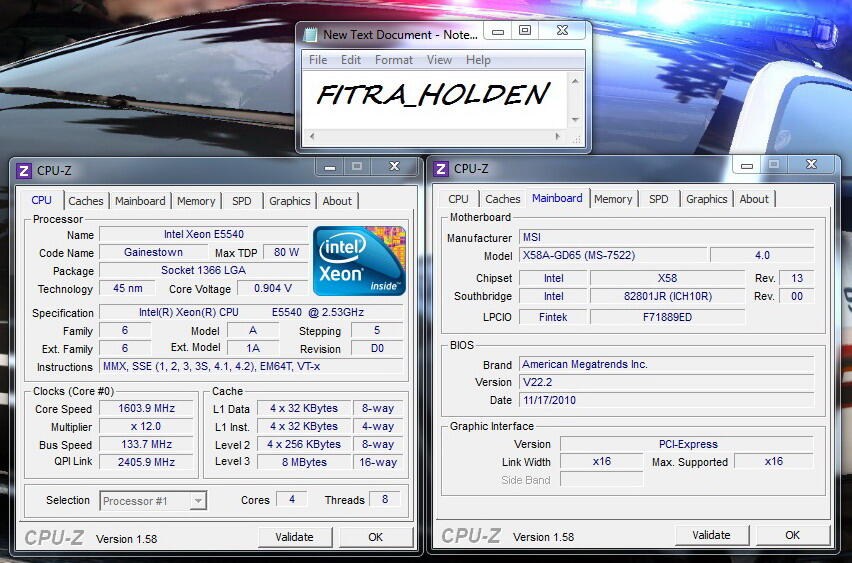Image resolution: width=852 pixels, height=563 pixels.
Task: Switch to Caches tab in left CPU-Z window
Action: [x=86, y=201]
